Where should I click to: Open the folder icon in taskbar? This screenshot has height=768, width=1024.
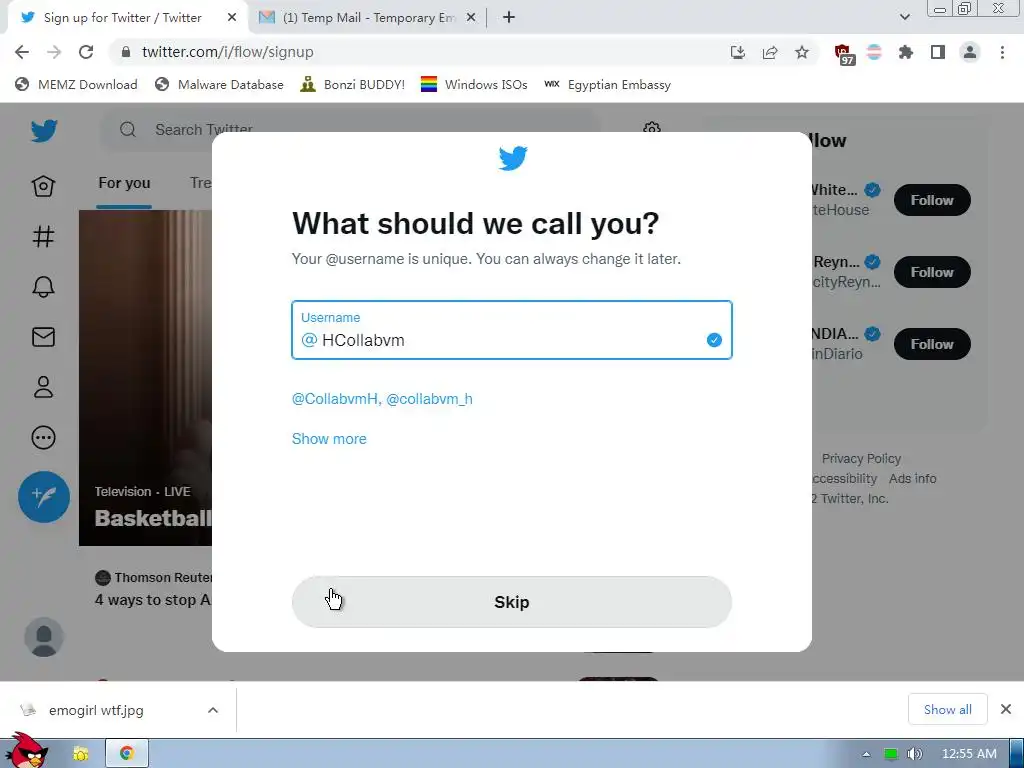pyautogui.click(x=81, y=754)
